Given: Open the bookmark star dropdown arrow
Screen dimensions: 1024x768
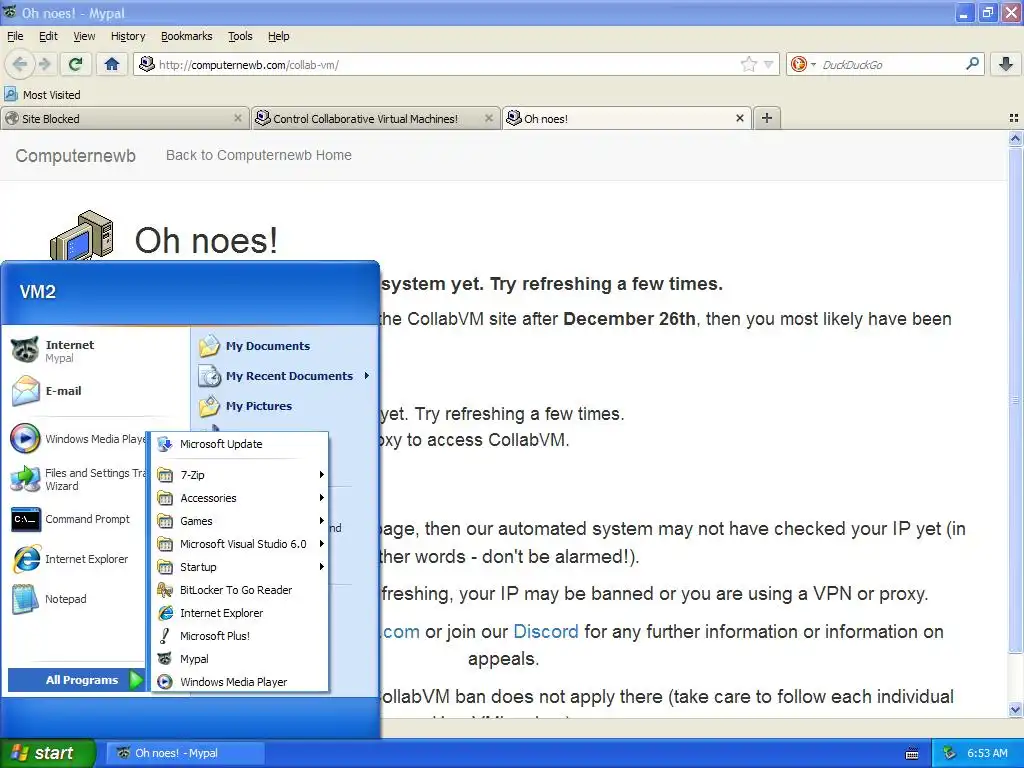Looking at the screenshot, I should (x=769, y=64).
